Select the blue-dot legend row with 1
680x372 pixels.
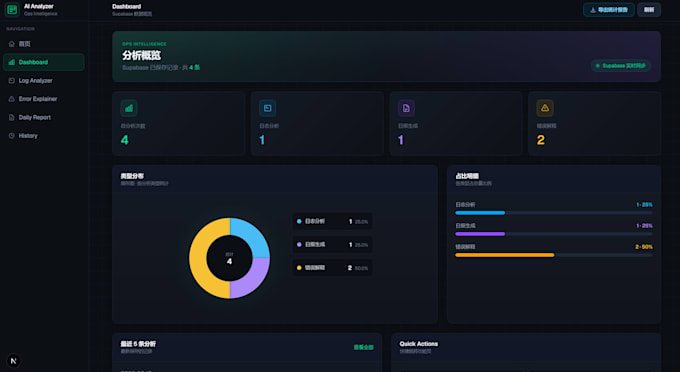tap(332, 222)
